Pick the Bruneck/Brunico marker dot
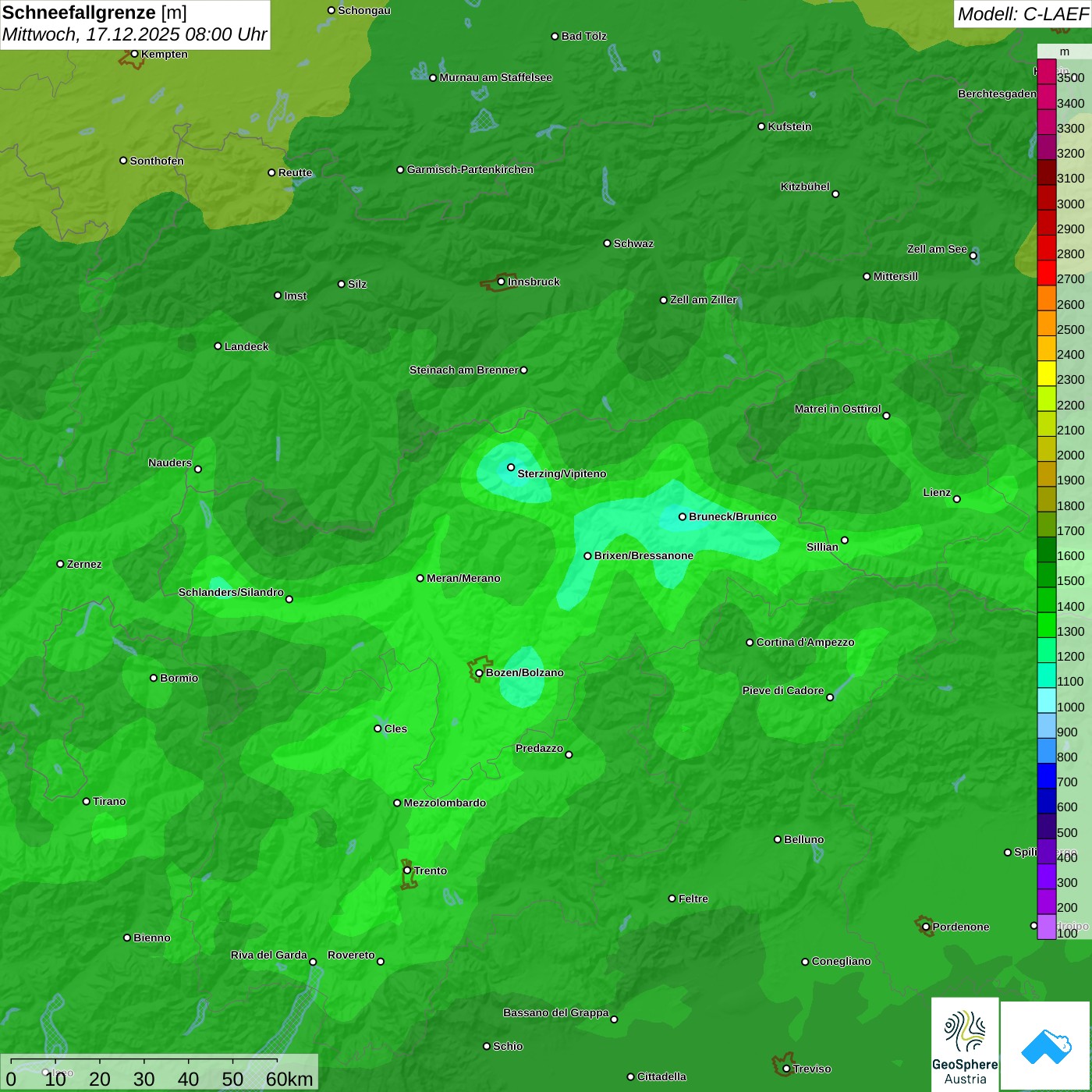The image size is (1092, 1092). (x=682, y=516)
